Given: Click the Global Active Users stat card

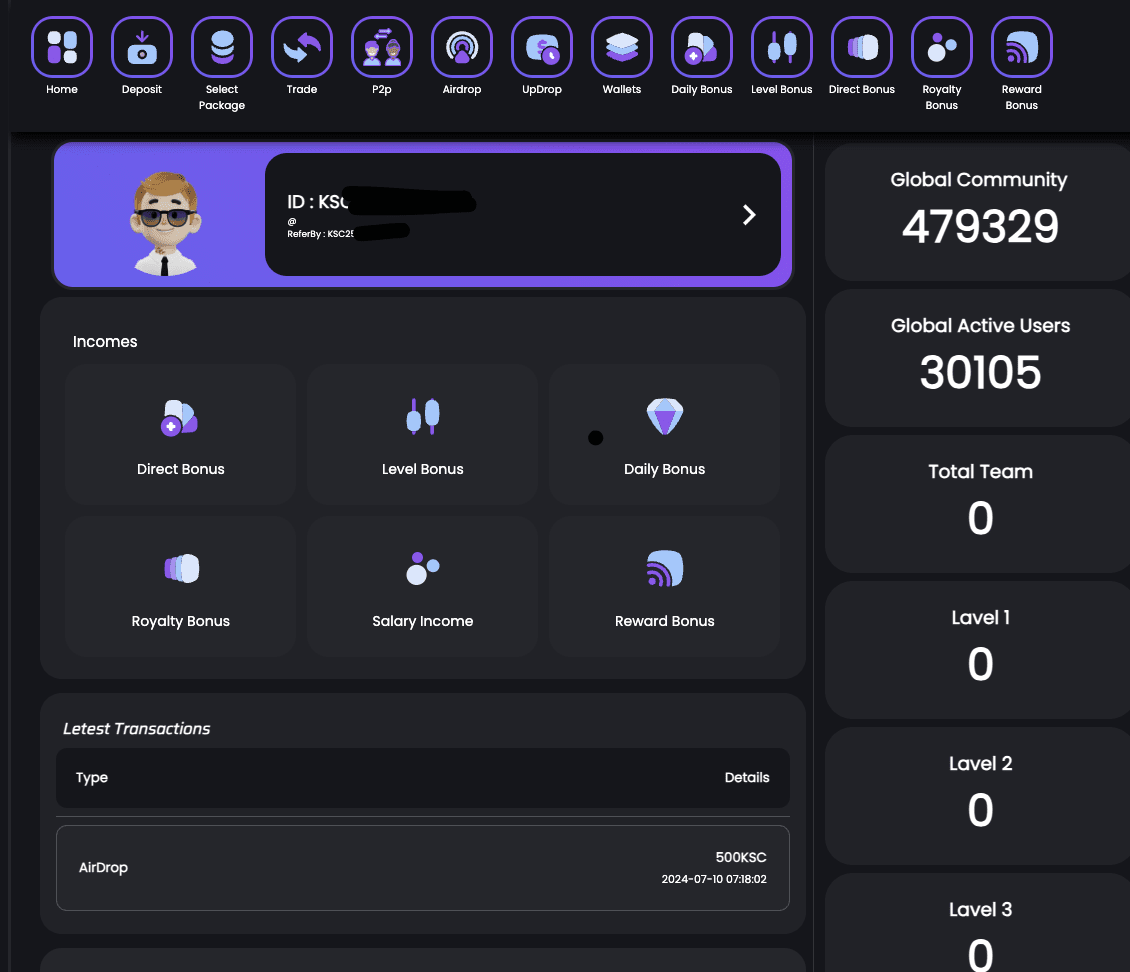Looking at the screenshot, I should point(980,355).
